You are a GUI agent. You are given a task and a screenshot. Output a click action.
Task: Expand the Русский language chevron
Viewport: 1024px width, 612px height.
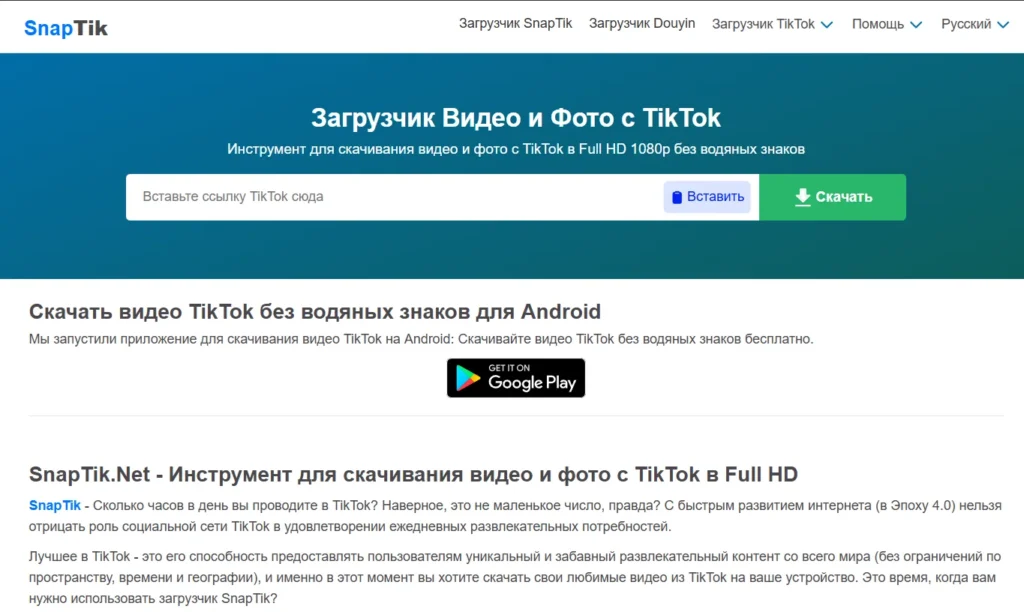(x=1003, y=25)
